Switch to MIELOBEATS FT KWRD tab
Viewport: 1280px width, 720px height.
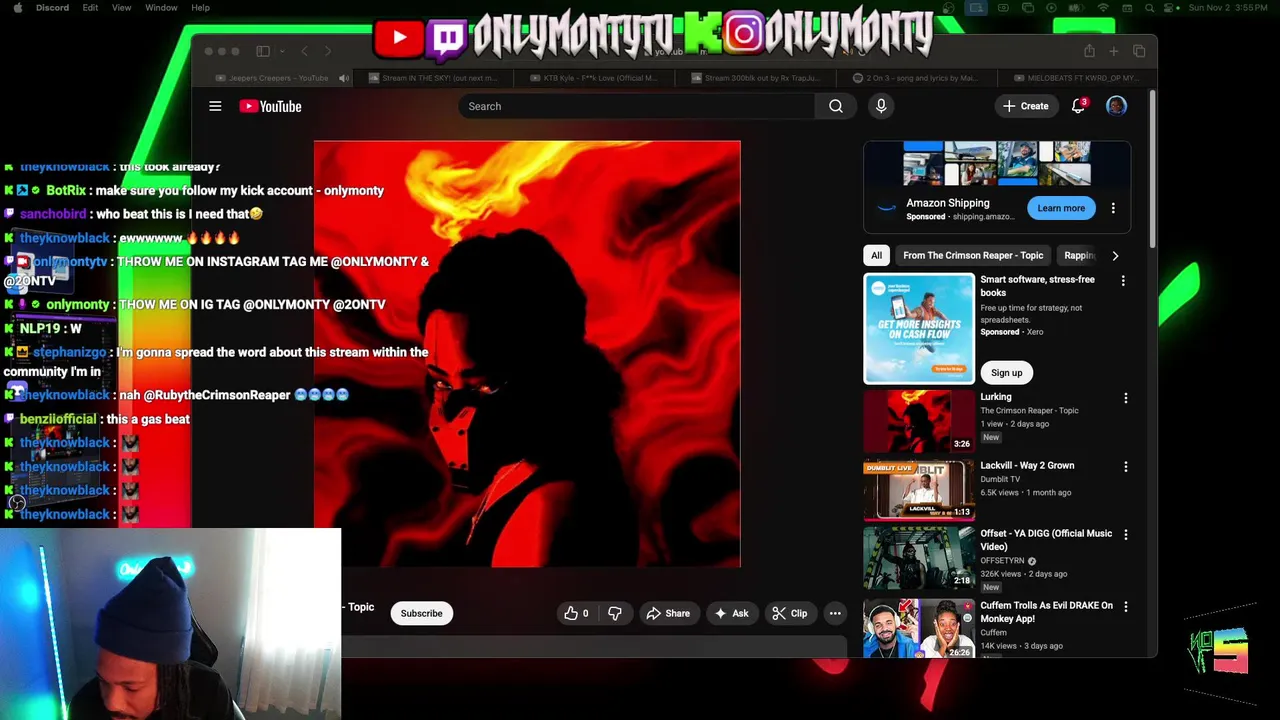(1075, 78)
